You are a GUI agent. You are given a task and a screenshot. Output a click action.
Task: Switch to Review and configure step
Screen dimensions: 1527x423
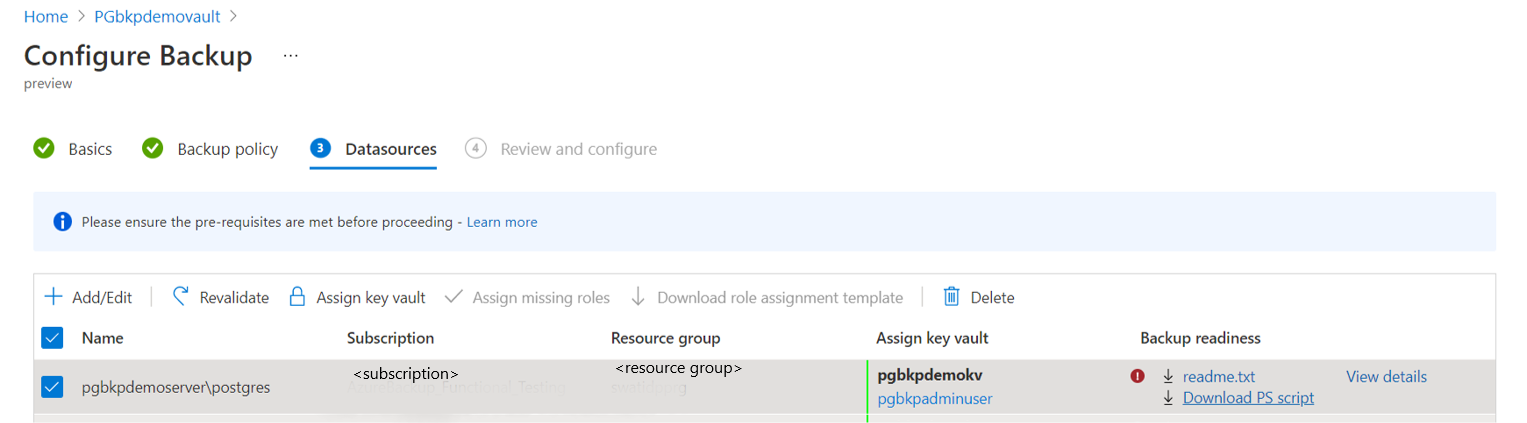(578, 149)
